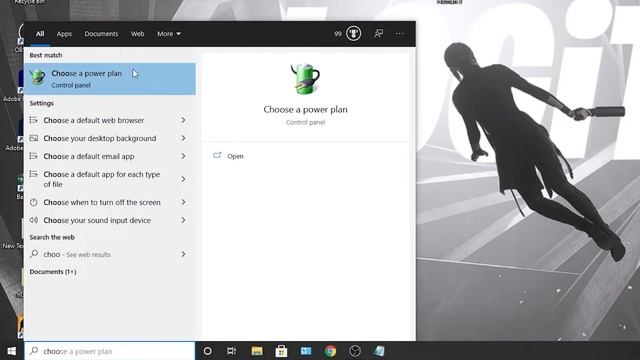
Task: Click the power icon beside 'Choose when to turn off the screen'
Action: click(x=34, y=202)
